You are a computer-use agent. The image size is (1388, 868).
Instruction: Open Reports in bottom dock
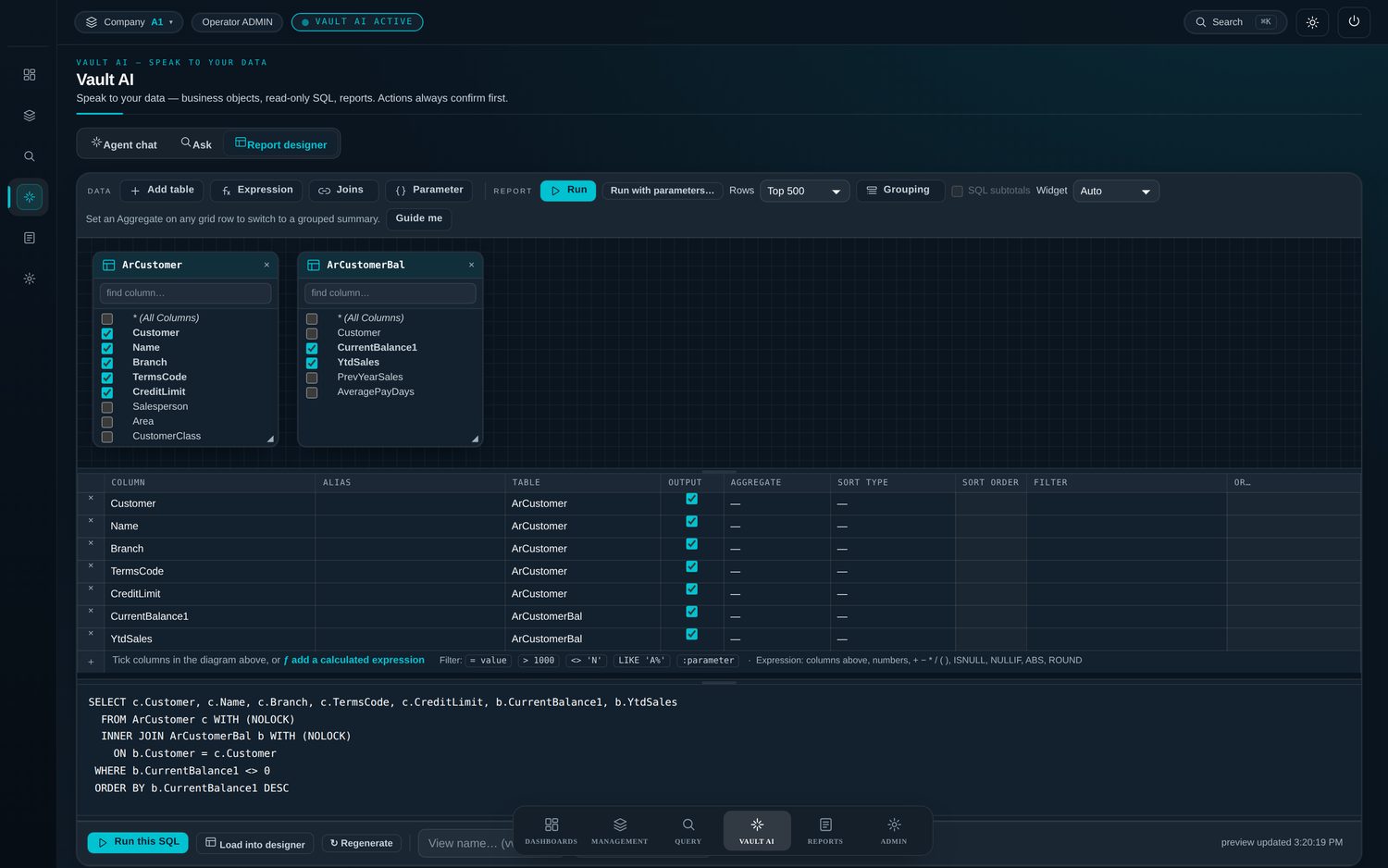825,831
